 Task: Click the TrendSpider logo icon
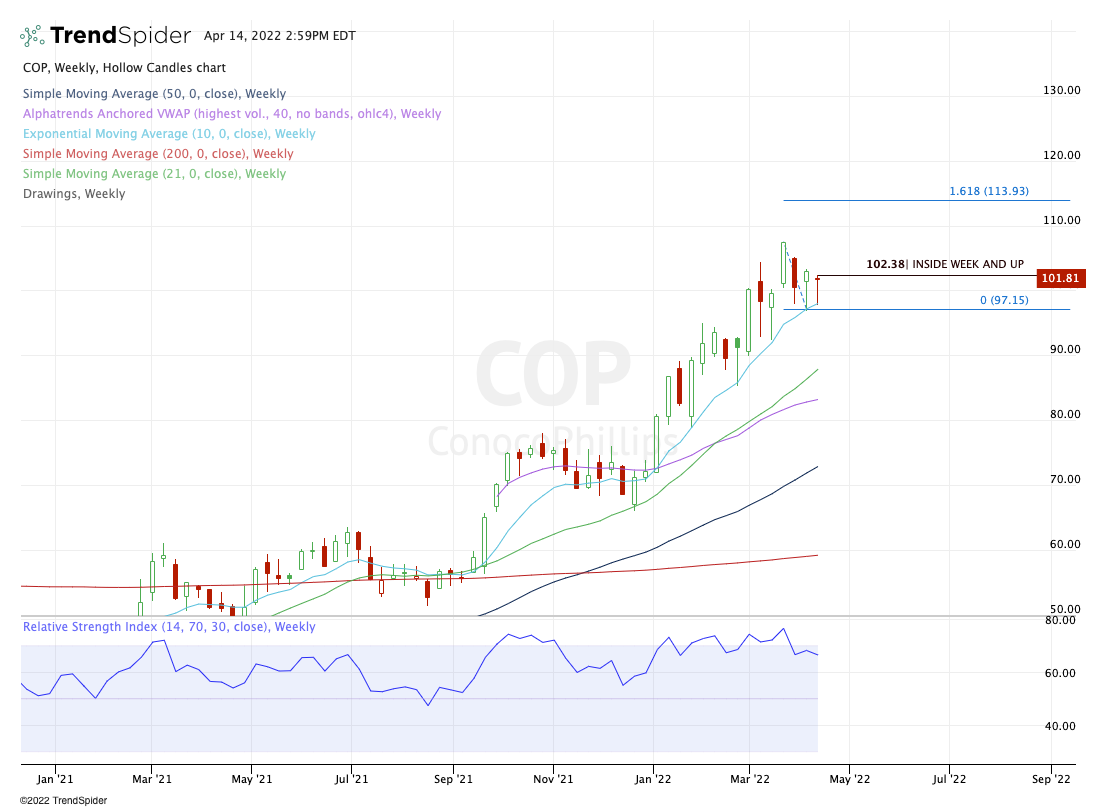tap(32, 35)
